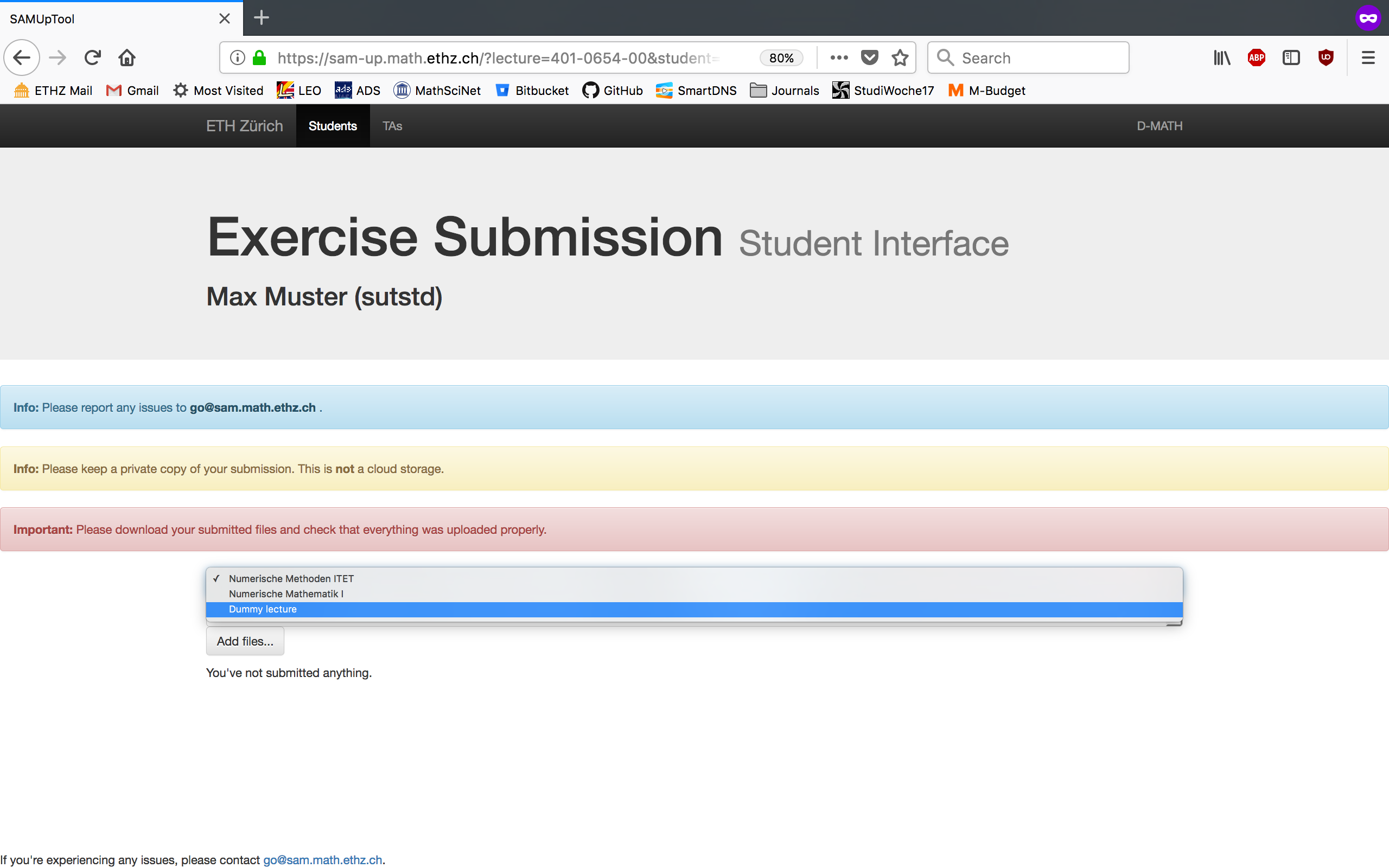Open page actions three-dots menu
1389x868 pixels.
pos(839,58)
